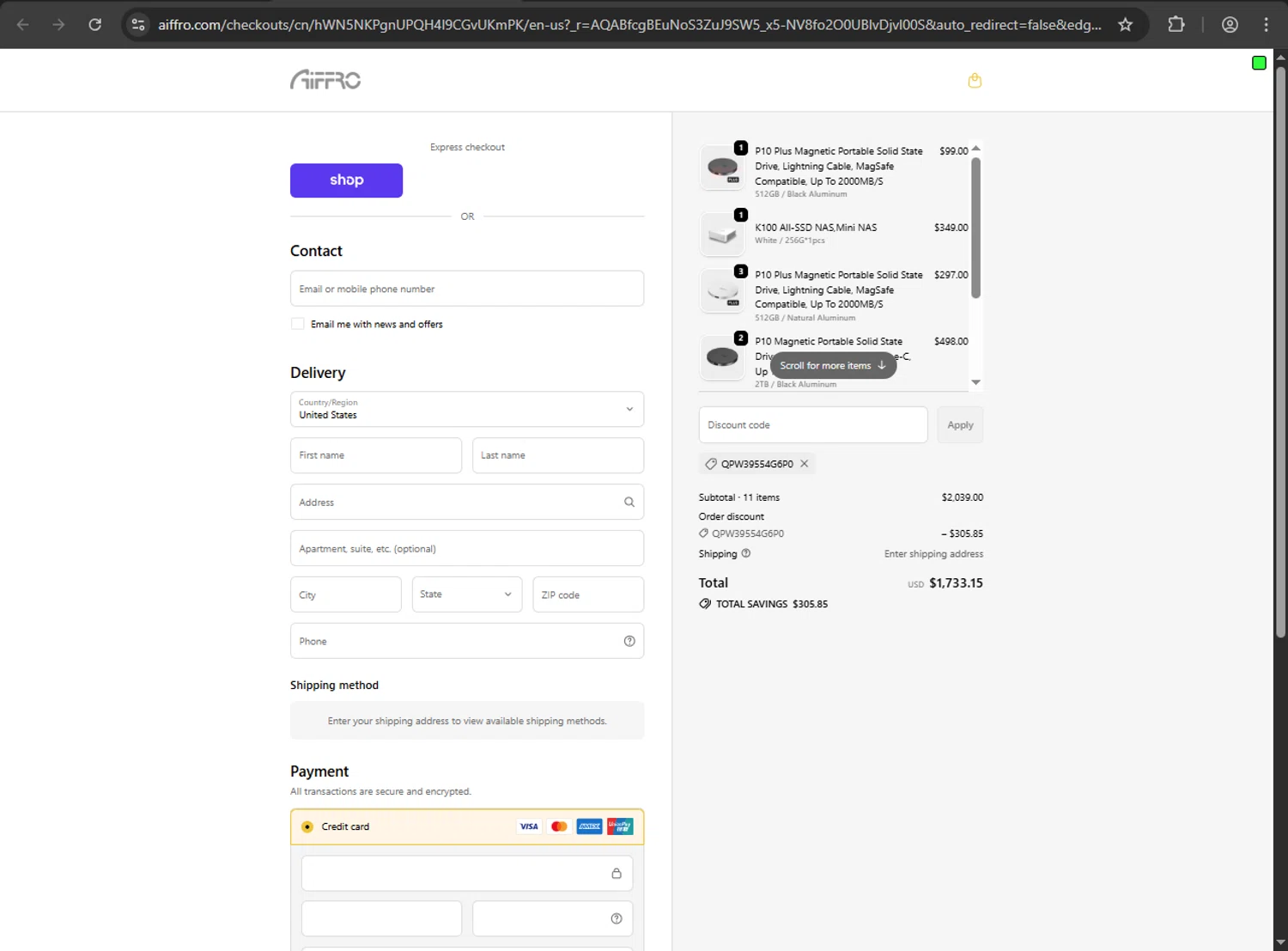Click the K100 All-SSD NAS,Mini NAS title
This screenshot has width=1288, height=951.
tap(816, 228)
